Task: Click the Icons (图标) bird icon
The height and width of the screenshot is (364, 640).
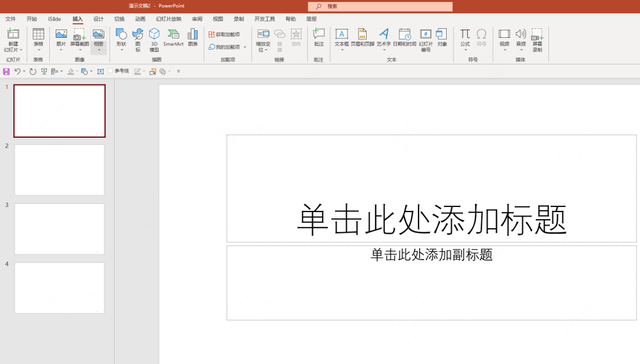Action: click(x=138, y=34)
